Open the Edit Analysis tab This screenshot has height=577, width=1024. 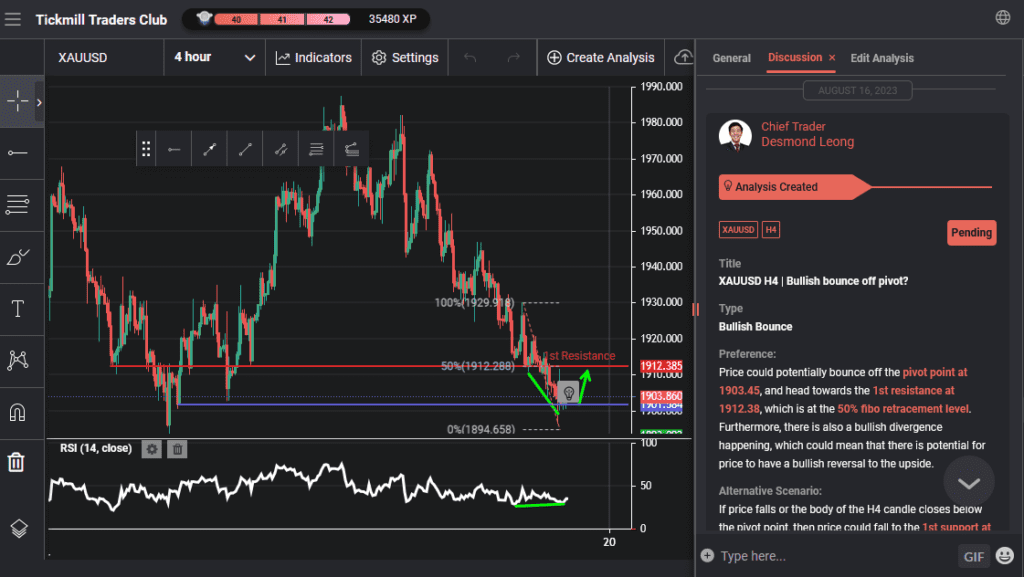(x=881, y=58)
